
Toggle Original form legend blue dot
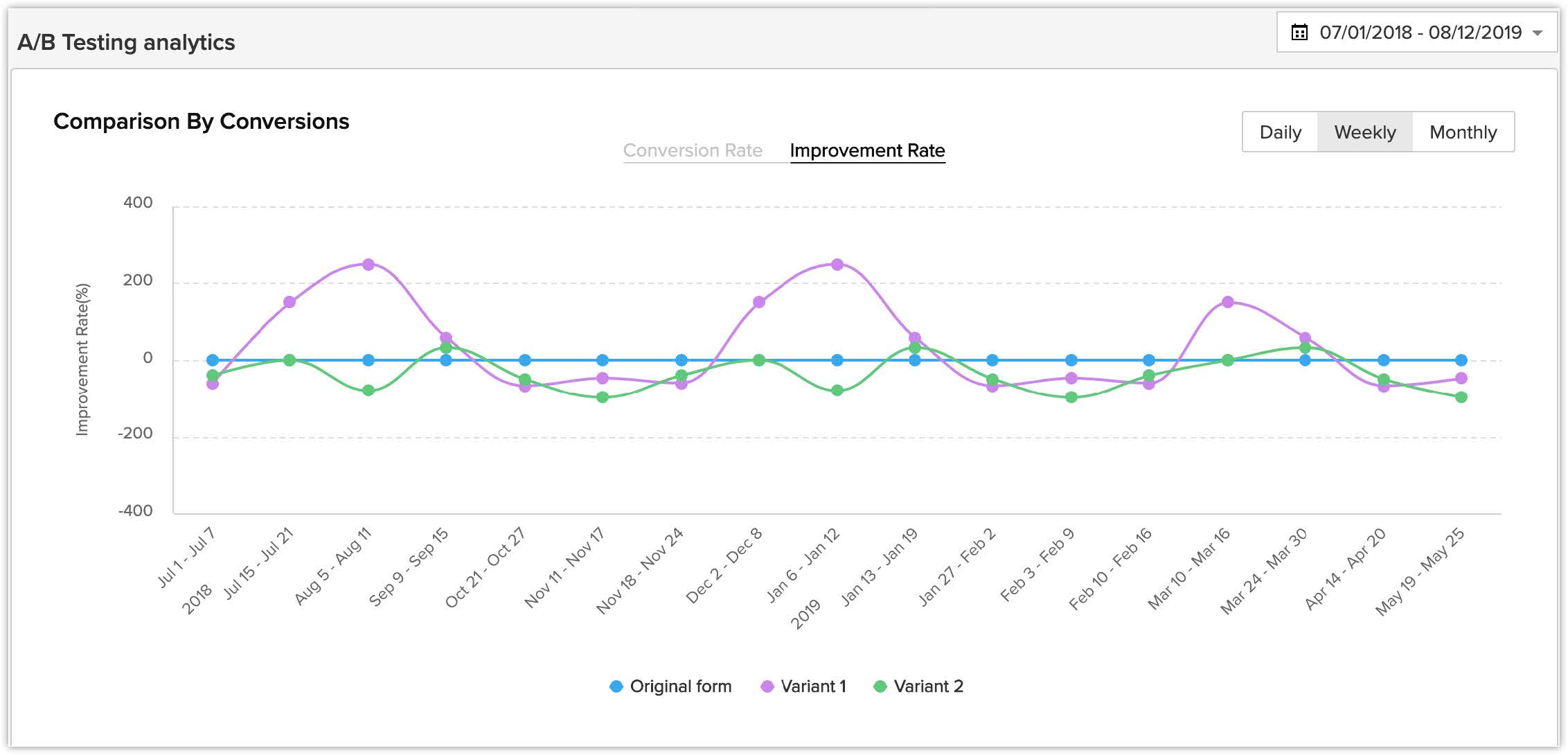pos(616,686)
